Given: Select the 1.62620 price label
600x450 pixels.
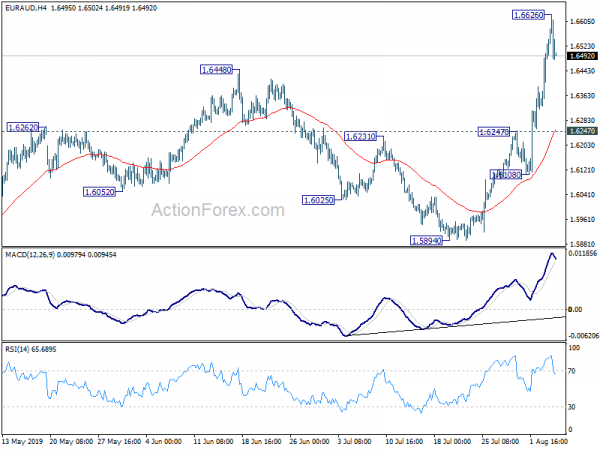Looking at the screenshot, I should 23,127.
